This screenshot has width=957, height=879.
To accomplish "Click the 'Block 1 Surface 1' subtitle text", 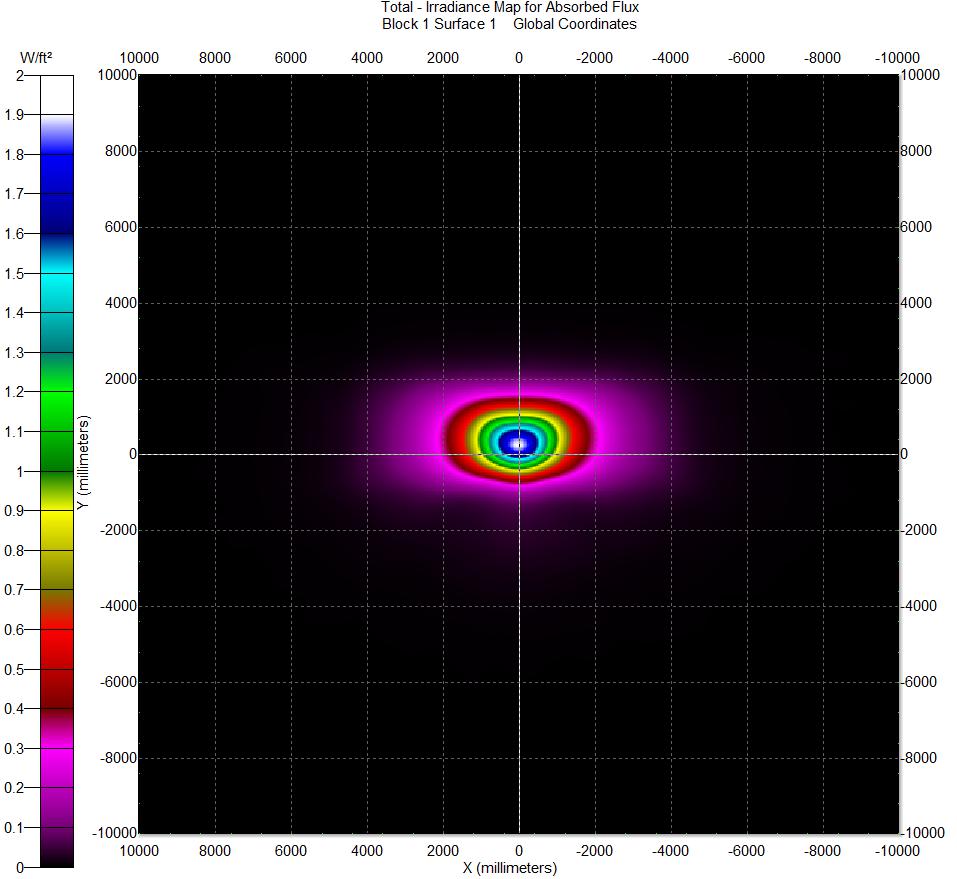I will pyautogui.click(x=438, y=24).
